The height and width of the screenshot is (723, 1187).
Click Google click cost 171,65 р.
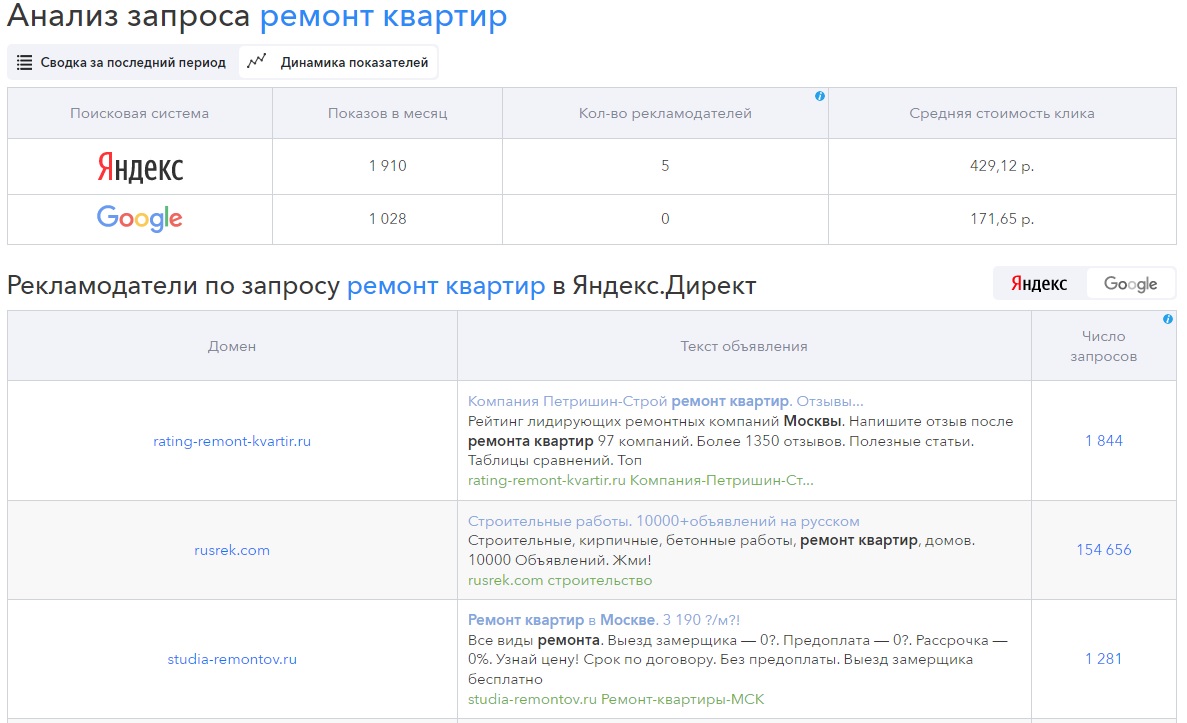click(x=1002, y=219)
